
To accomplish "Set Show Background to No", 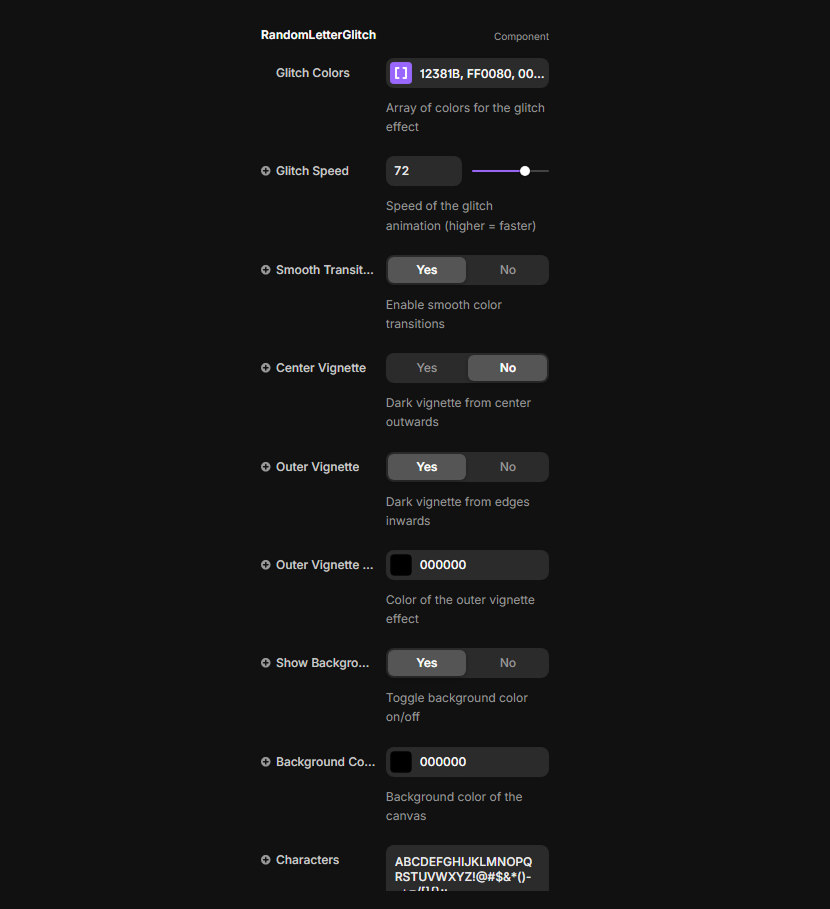I will click(x=508, y=663).
